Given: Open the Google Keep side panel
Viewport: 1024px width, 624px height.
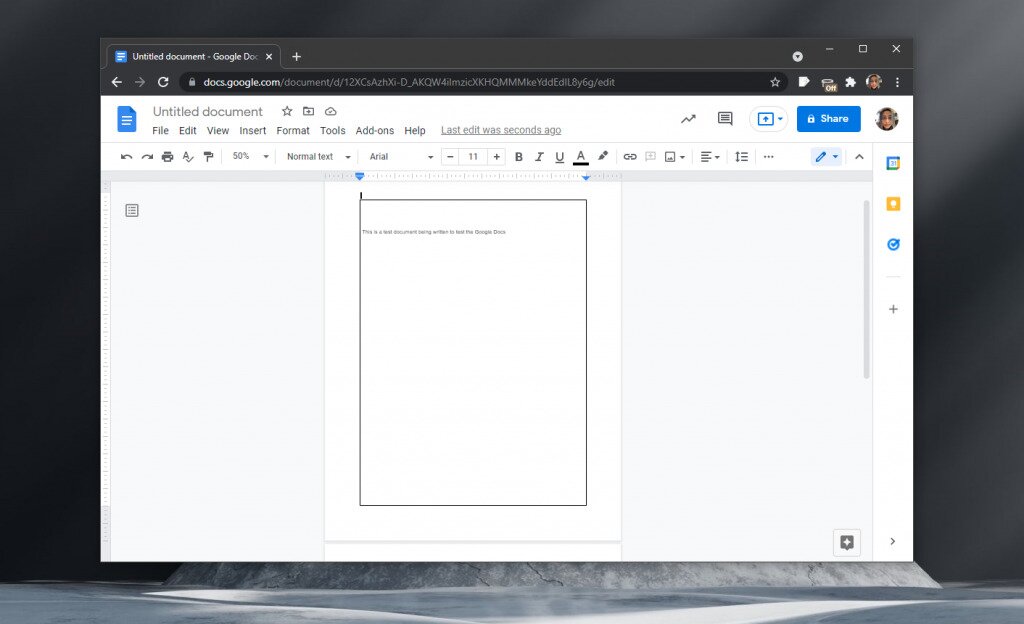Looking at the screenshot, I should [893, 203].
